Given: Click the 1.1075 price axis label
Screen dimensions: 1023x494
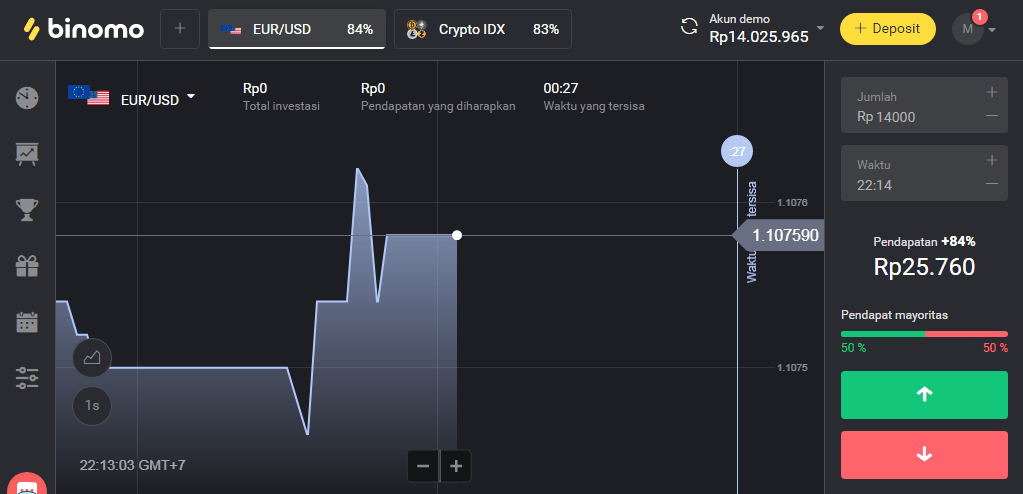Looking at the screenshot, I should (x=792, y=367).
